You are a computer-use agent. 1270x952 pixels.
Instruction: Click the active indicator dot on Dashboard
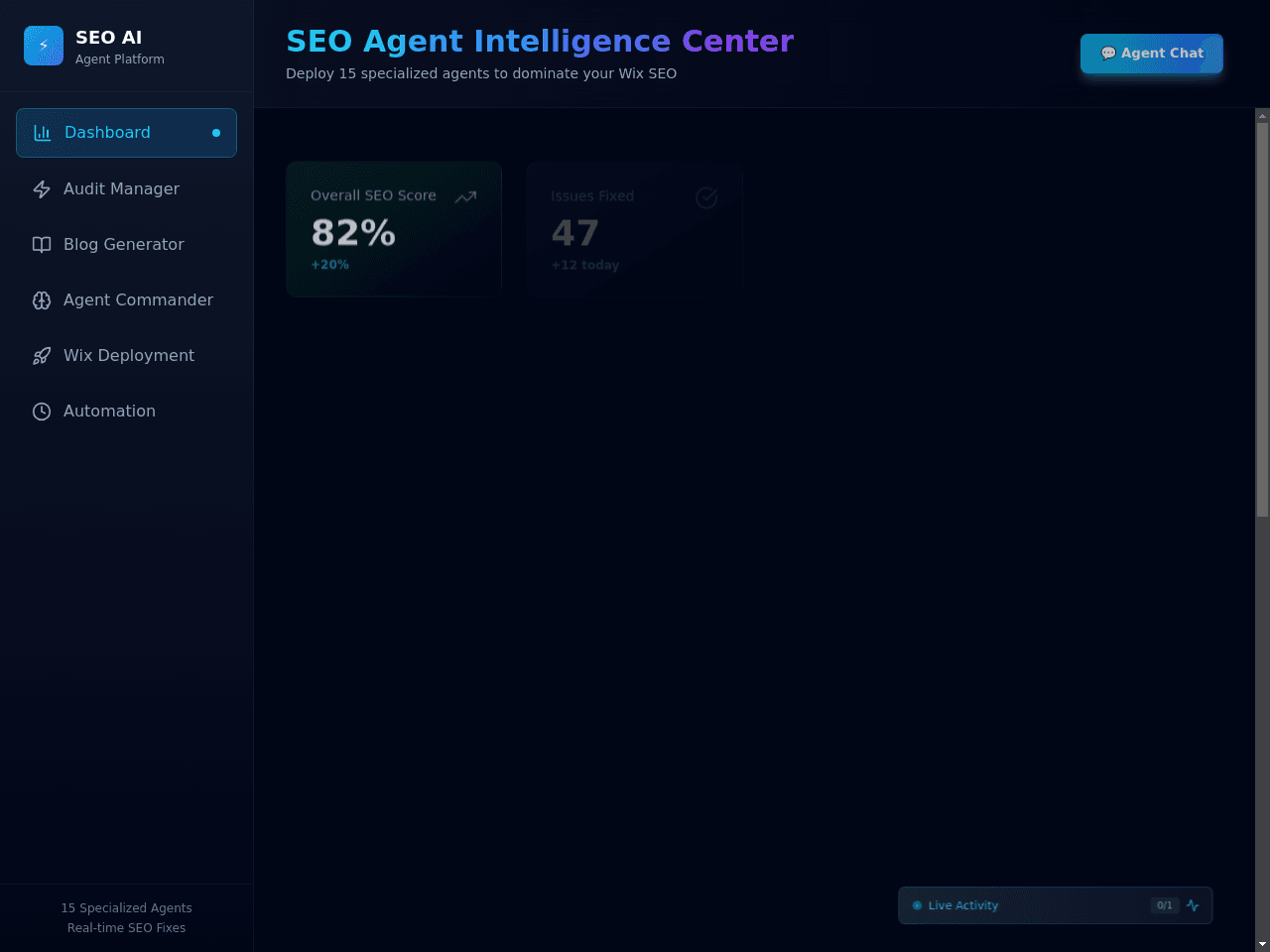tap(216, 133)
